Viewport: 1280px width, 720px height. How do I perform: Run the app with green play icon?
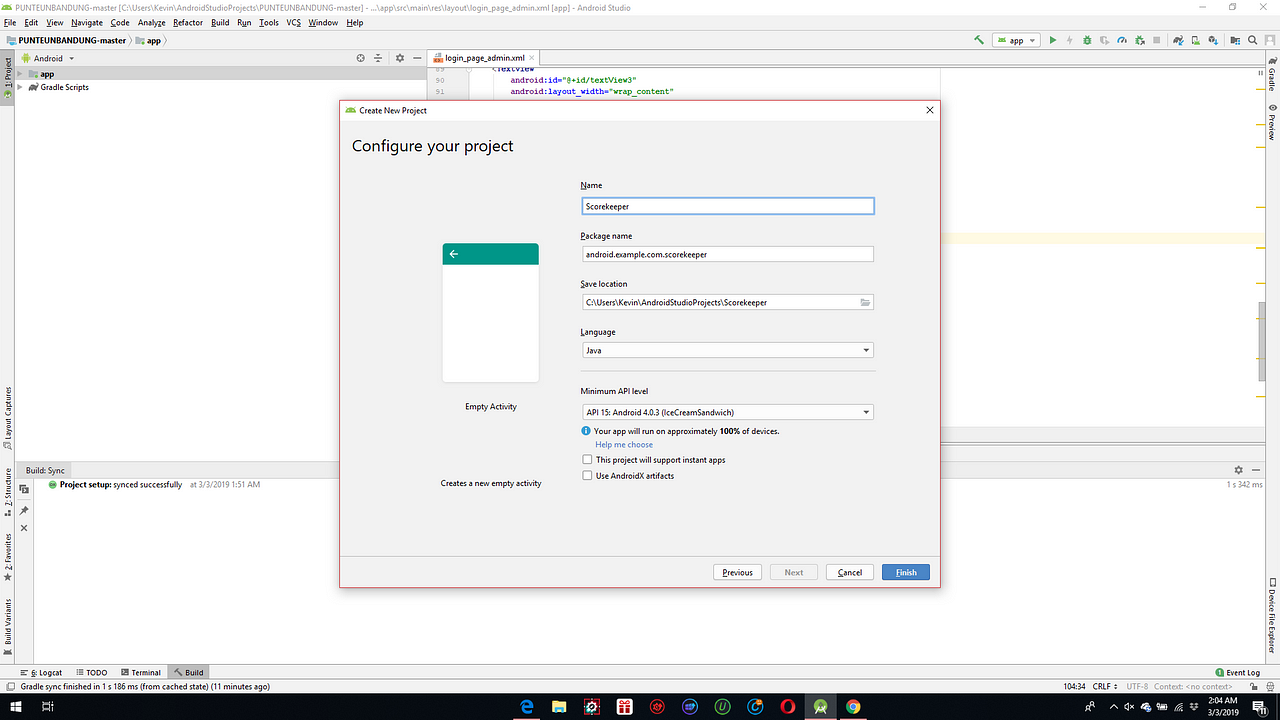(x=1052, y=40)
